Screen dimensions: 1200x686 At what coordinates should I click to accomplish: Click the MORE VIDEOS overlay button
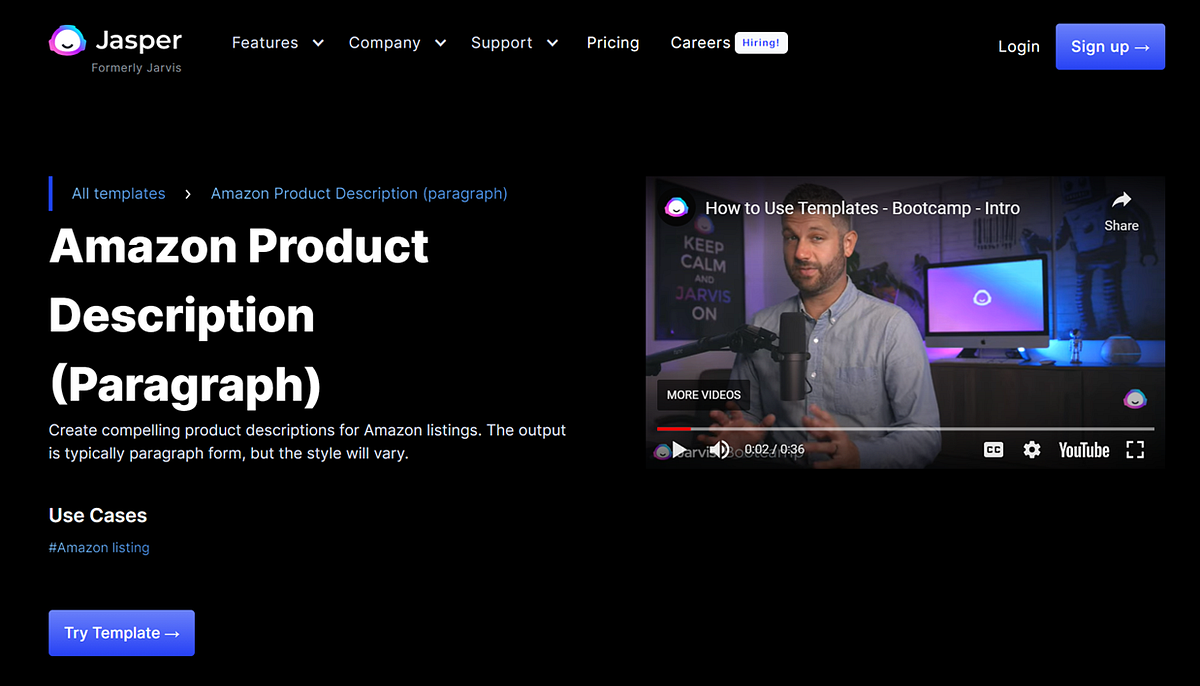(x=704, y=395)
